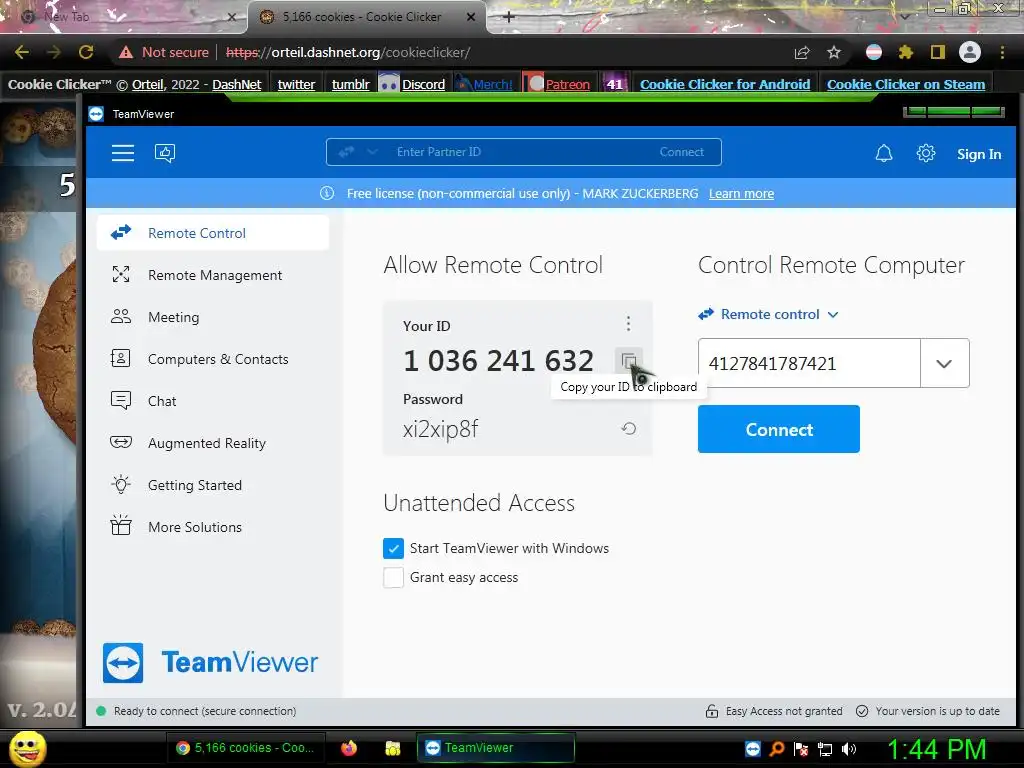Click the Getting Started lightbulb icon
Screen dimensions: 1024x768
pos(121,485)
